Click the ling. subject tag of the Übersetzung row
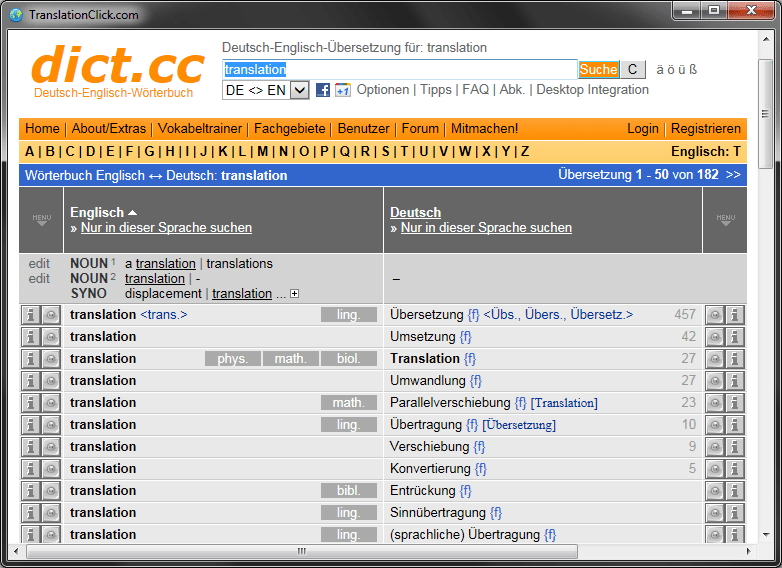Screen dimensions: 782x568 click(x=349, y=315)
